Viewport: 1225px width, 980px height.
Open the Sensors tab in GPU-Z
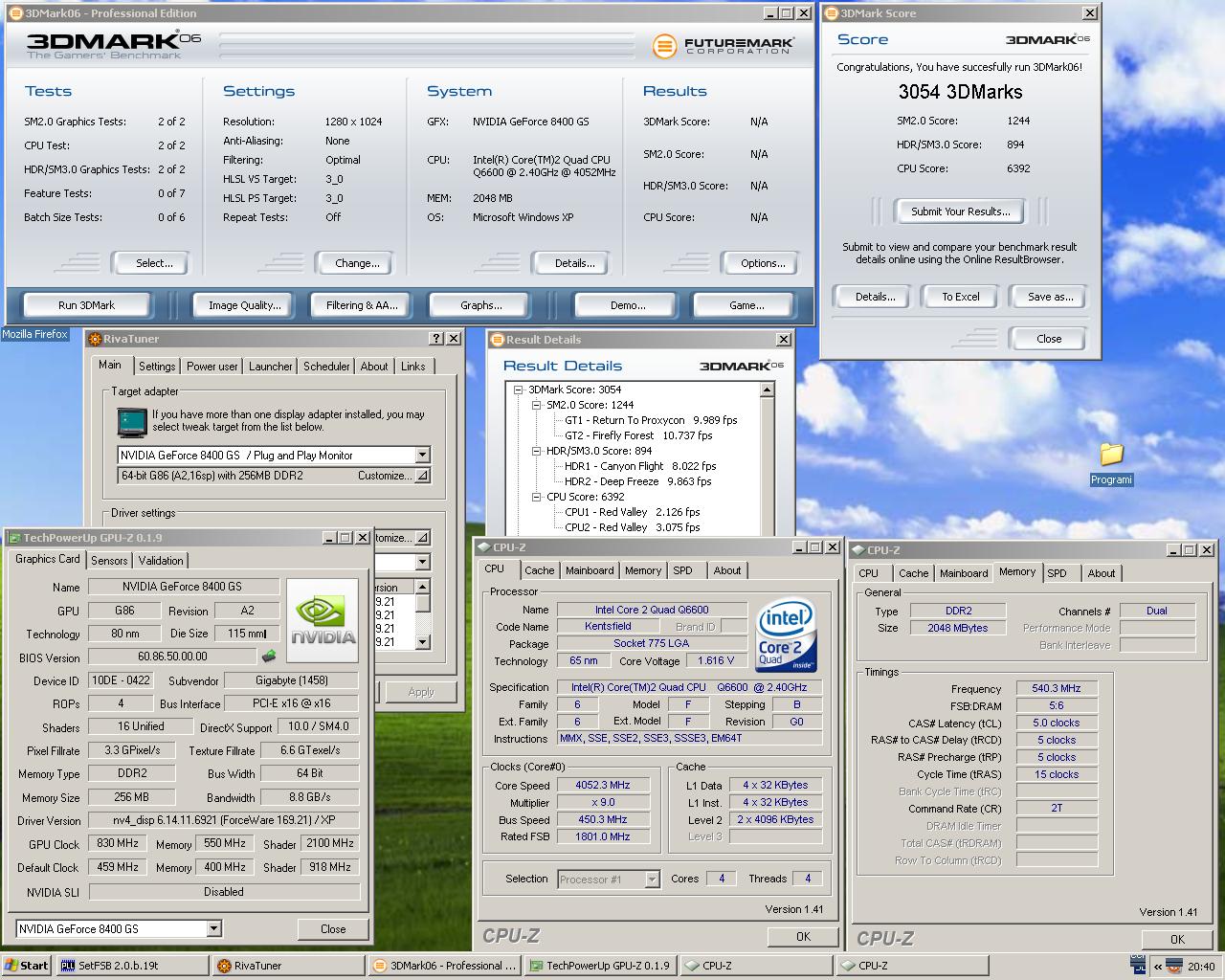[x=109, y=561]
